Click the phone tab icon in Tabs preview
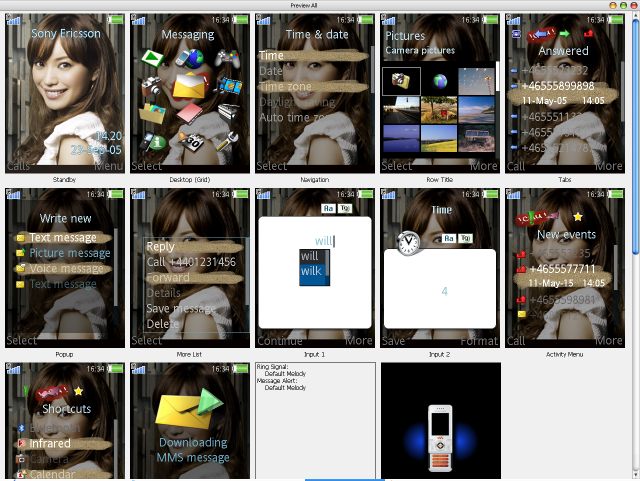 pos(516,33)
